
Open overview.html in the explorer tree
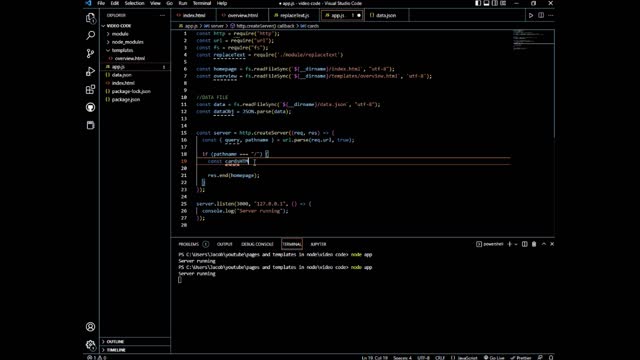(135, 58)
